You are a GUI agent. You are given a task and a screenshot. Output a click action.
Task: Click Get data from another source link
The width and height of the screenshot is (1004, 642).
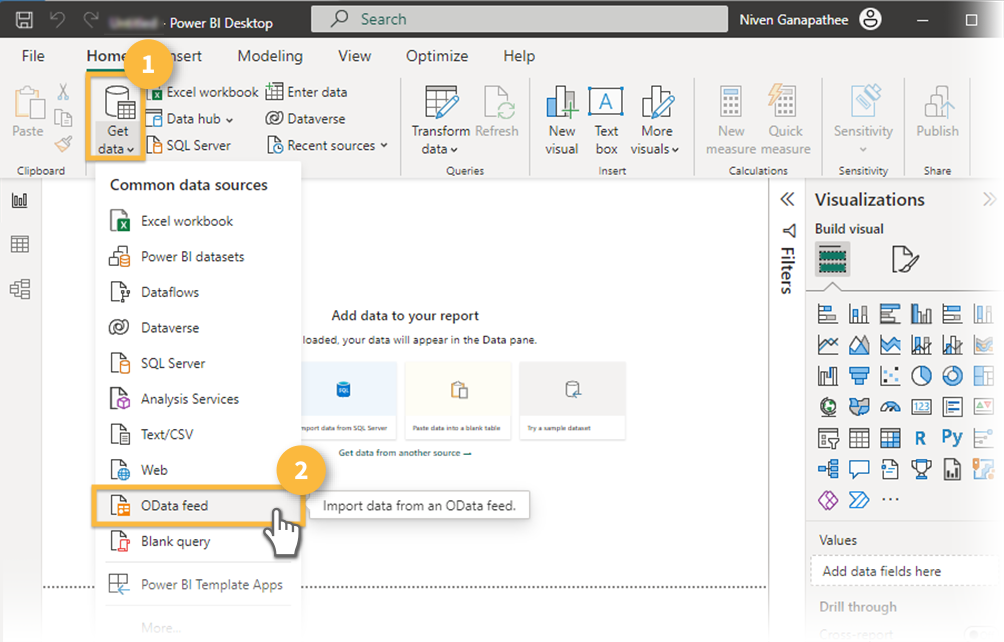405,453
